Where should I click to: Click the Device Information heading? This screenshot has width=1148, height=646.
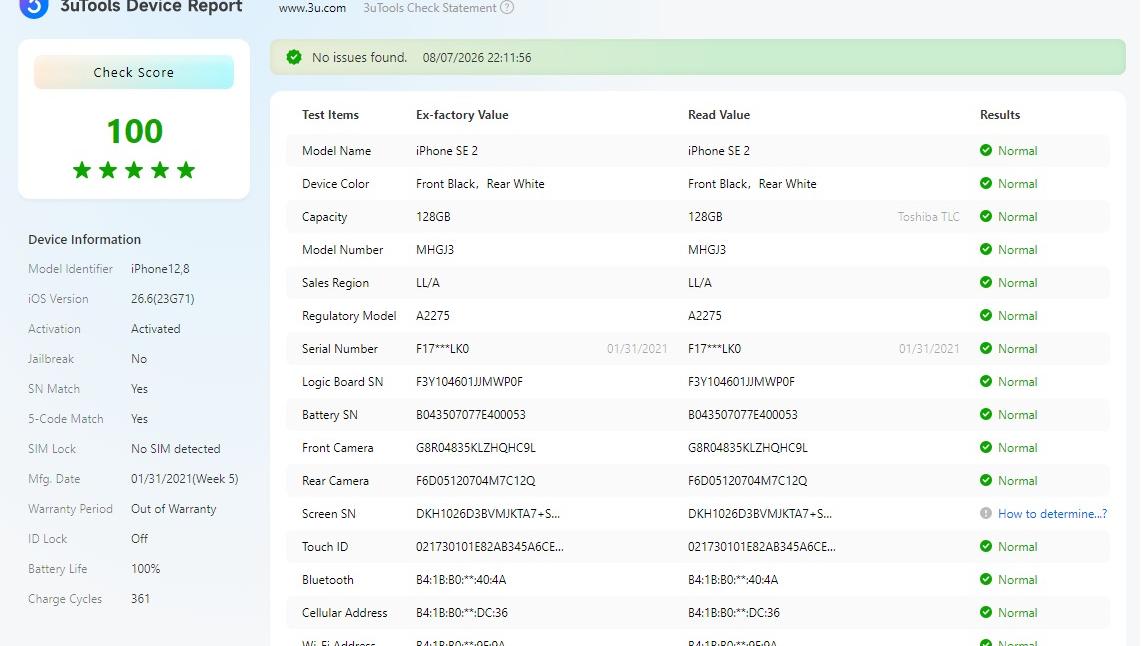pyautogui.click(x=84, y=240)
